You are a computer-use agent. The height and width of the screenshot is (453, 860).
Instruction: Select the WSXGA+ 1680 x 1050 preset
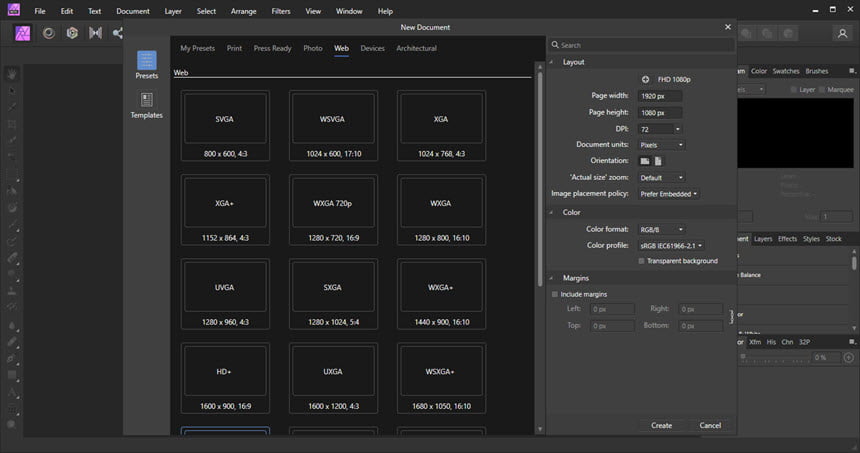tap(441, 378)
